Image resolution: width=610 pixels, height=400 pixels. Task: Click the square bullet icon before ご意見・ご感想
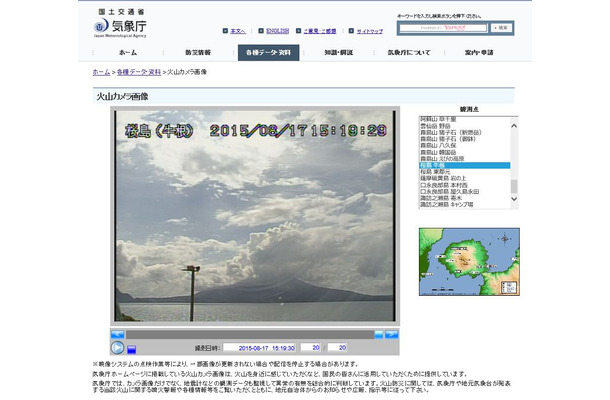tap(298, 31)
